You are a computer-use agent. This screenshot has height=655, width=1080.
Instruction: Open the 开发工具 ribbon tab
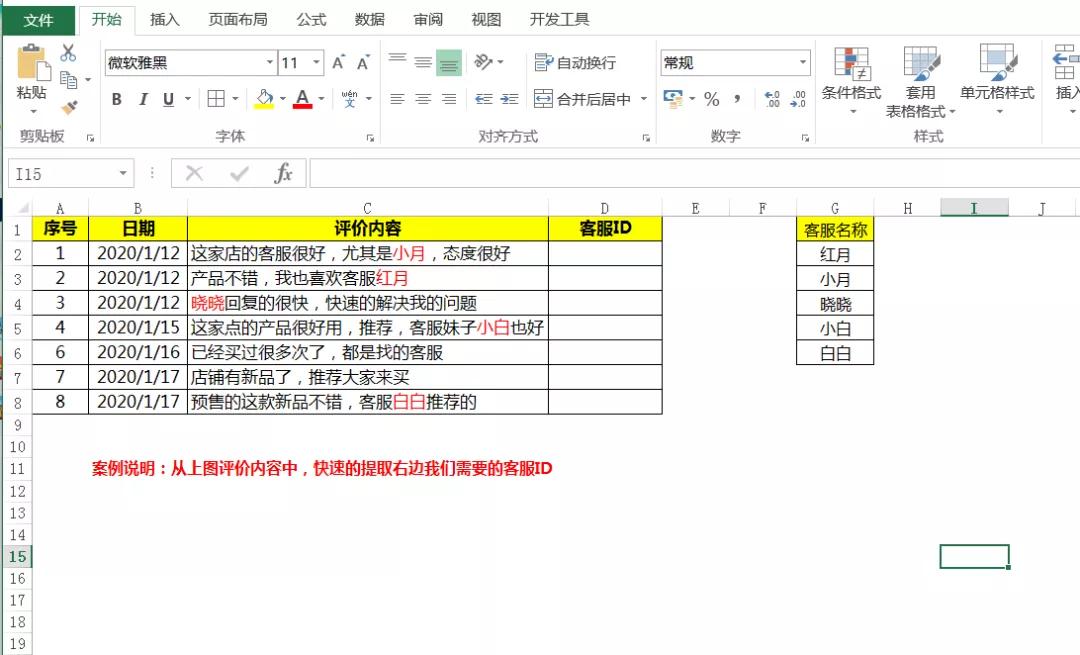[558, 18]
